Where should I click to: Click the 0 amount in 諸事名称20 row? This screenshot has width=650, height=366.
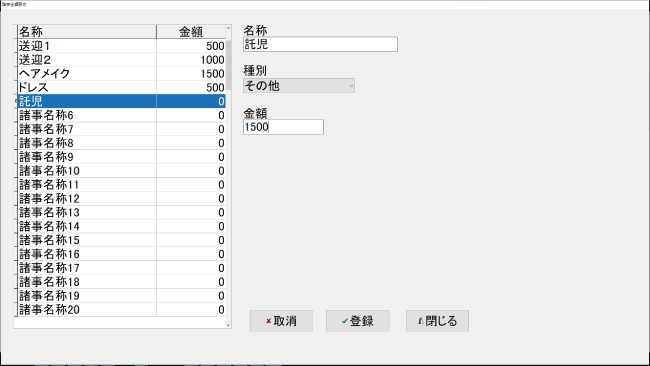coord(221,310)
